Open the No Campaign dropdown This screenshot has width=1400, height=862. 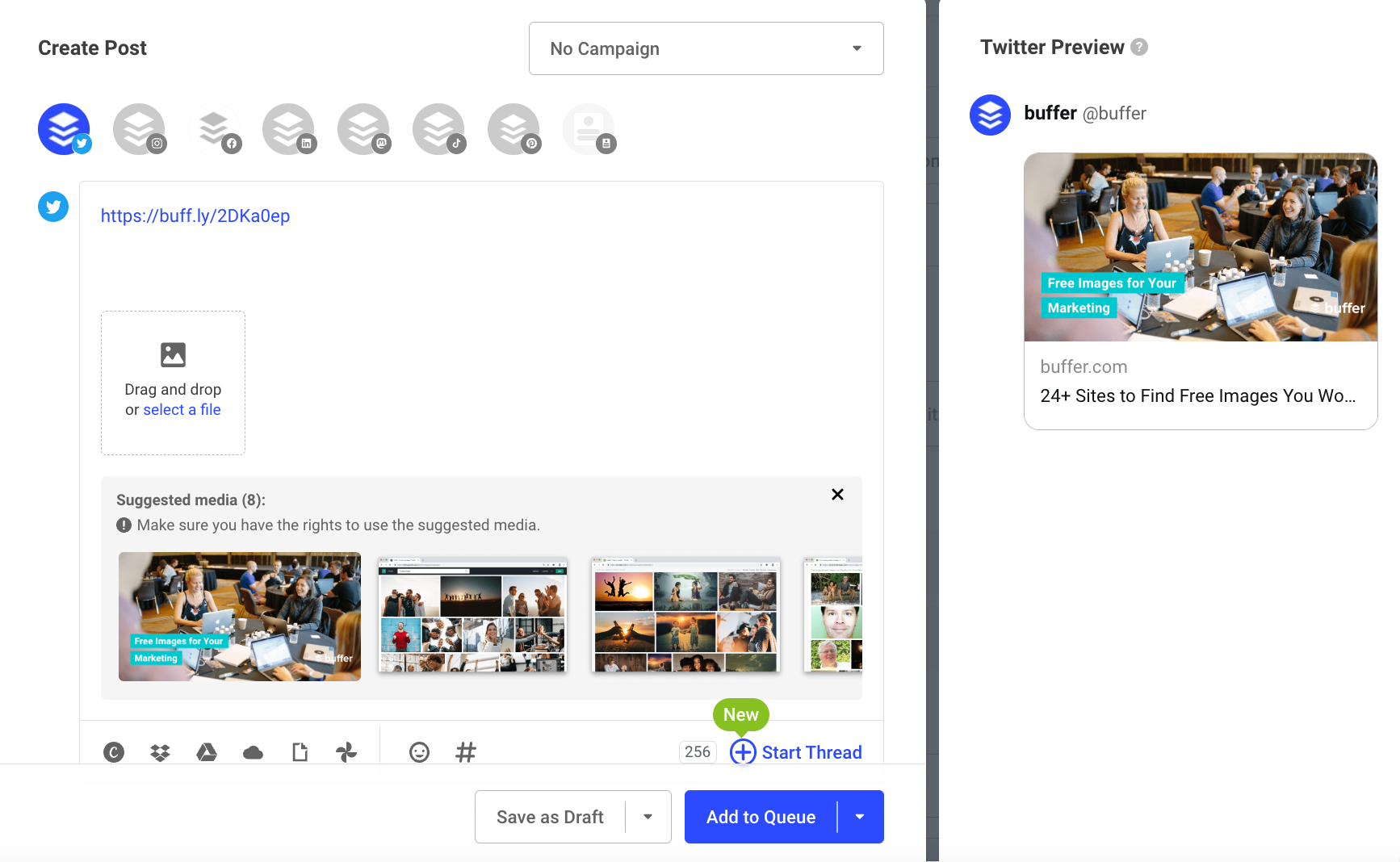(705, 48)
